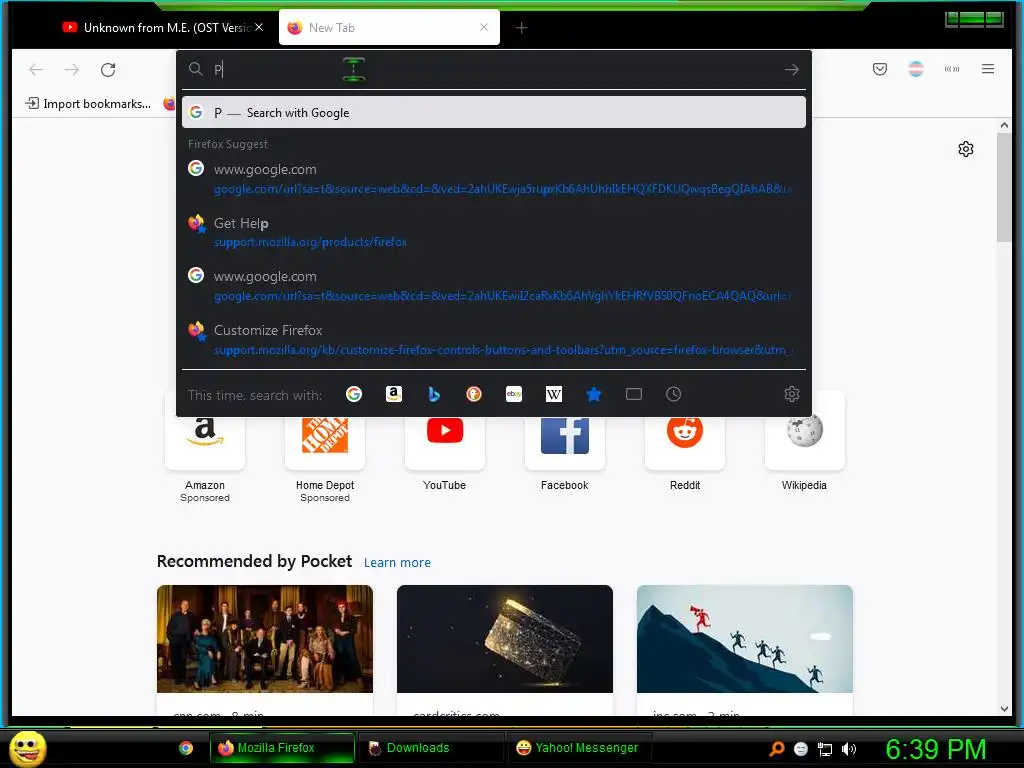Open search settings gear in URL dropdown

(792, 394)
